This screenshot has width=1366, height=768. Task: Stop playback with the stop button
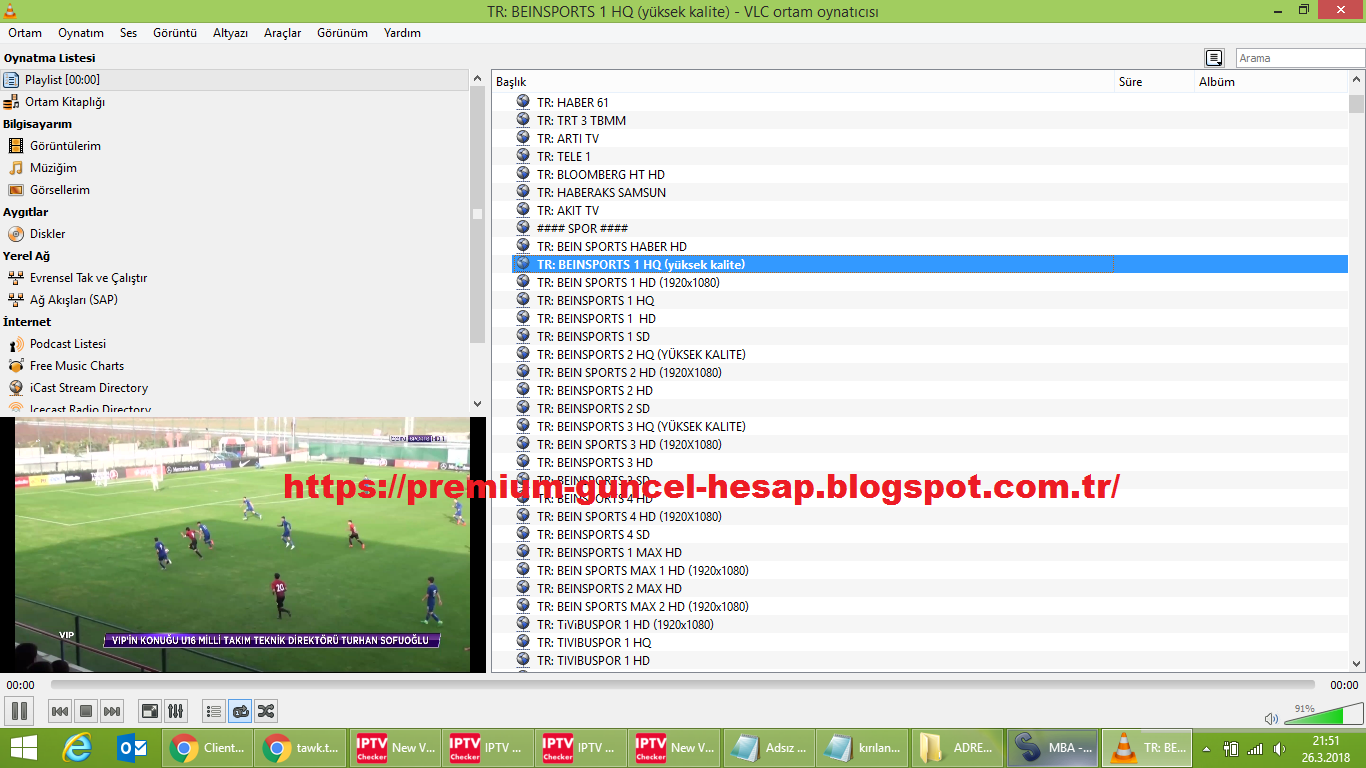click(85, 711)
